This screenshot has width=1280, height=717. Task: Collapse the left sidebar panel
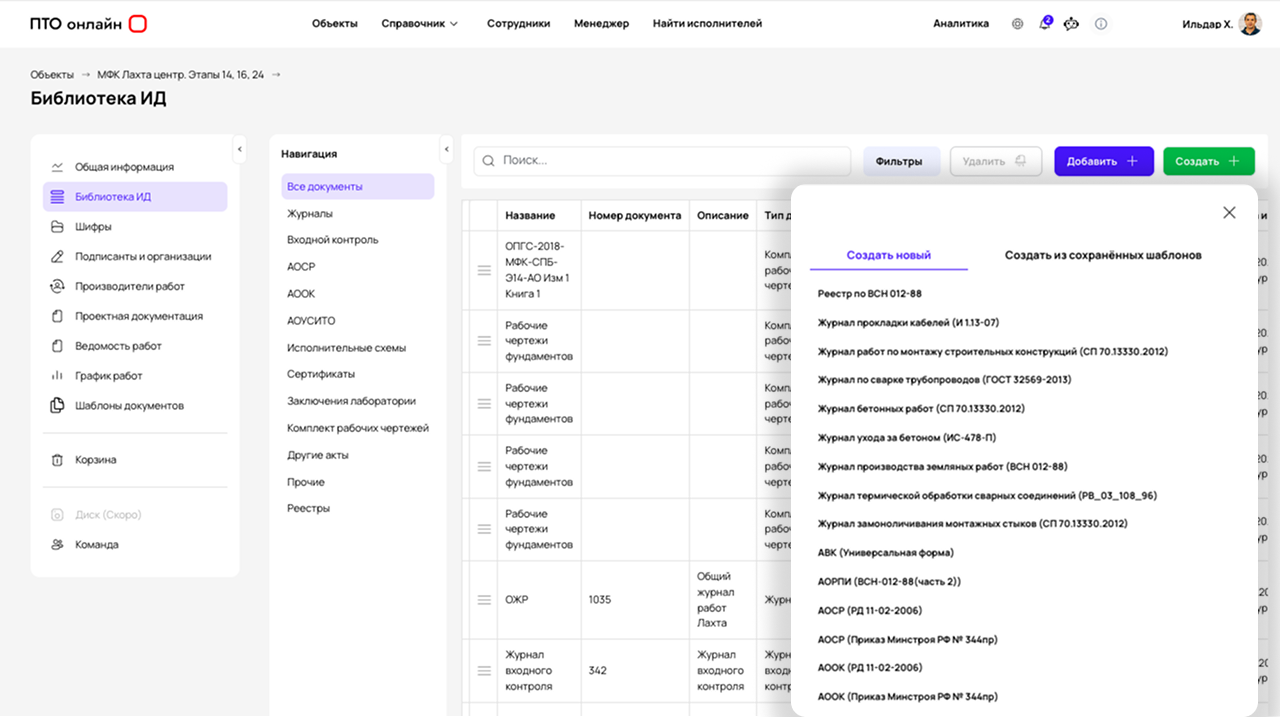[x=239, y=149]
